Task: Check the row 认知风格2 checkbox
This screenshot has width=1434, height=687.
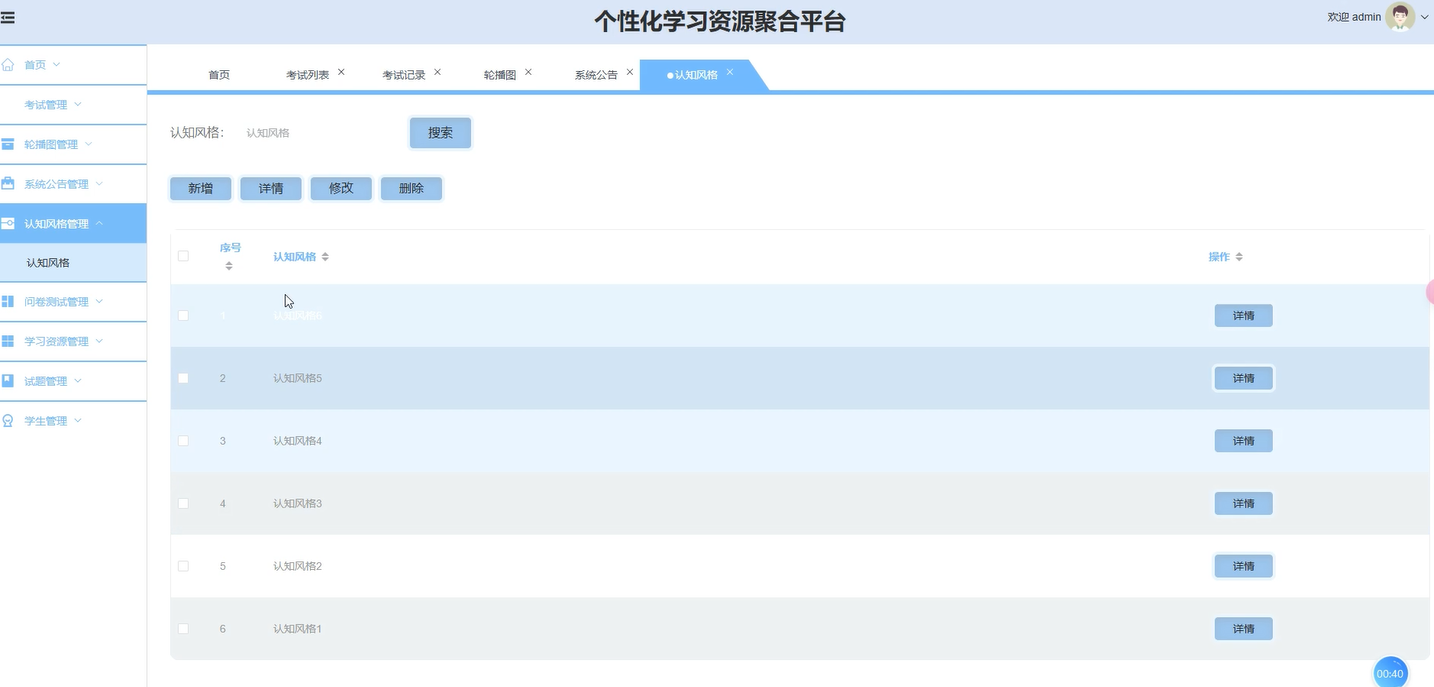Action: tap(183, 566)
